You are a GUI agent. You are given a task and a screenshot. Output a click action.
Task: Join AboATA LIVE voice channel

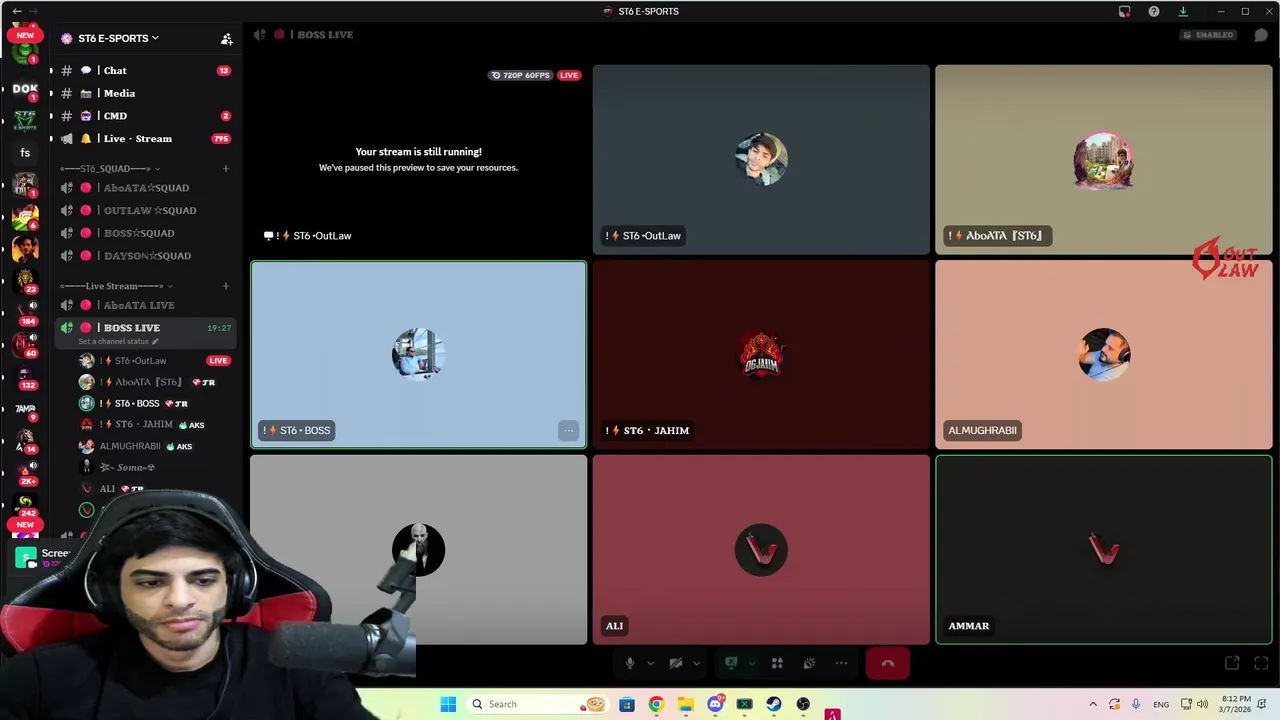click(x=143, y=305)
